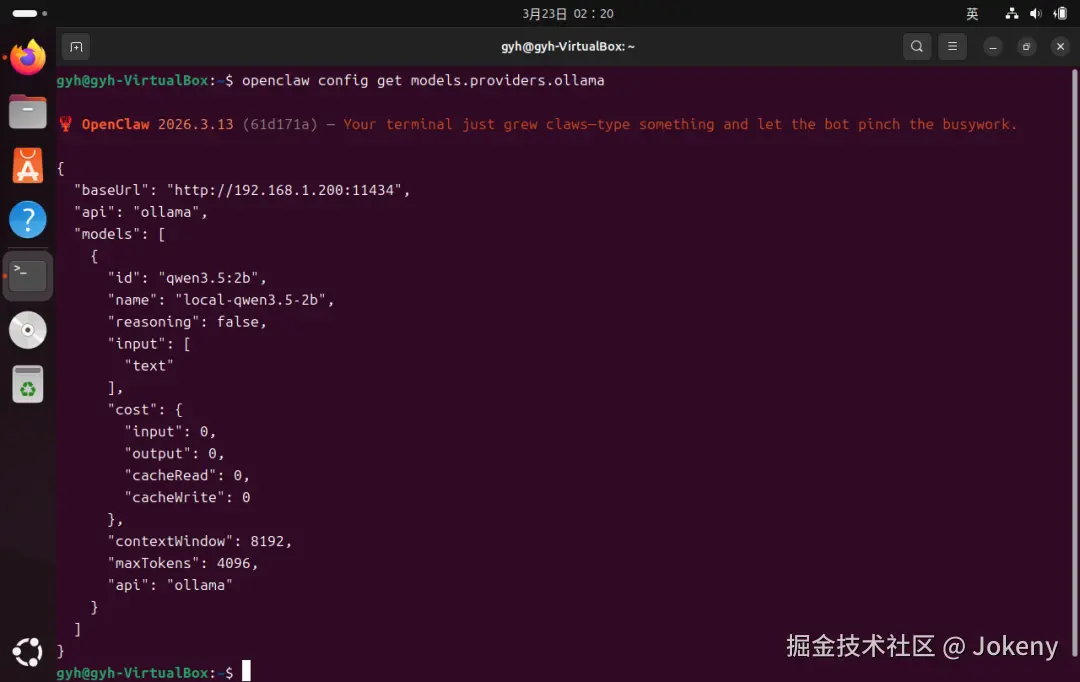The image size is (1080, 682).
Task: Close the terminal window
Action: tap(1060, 47)
